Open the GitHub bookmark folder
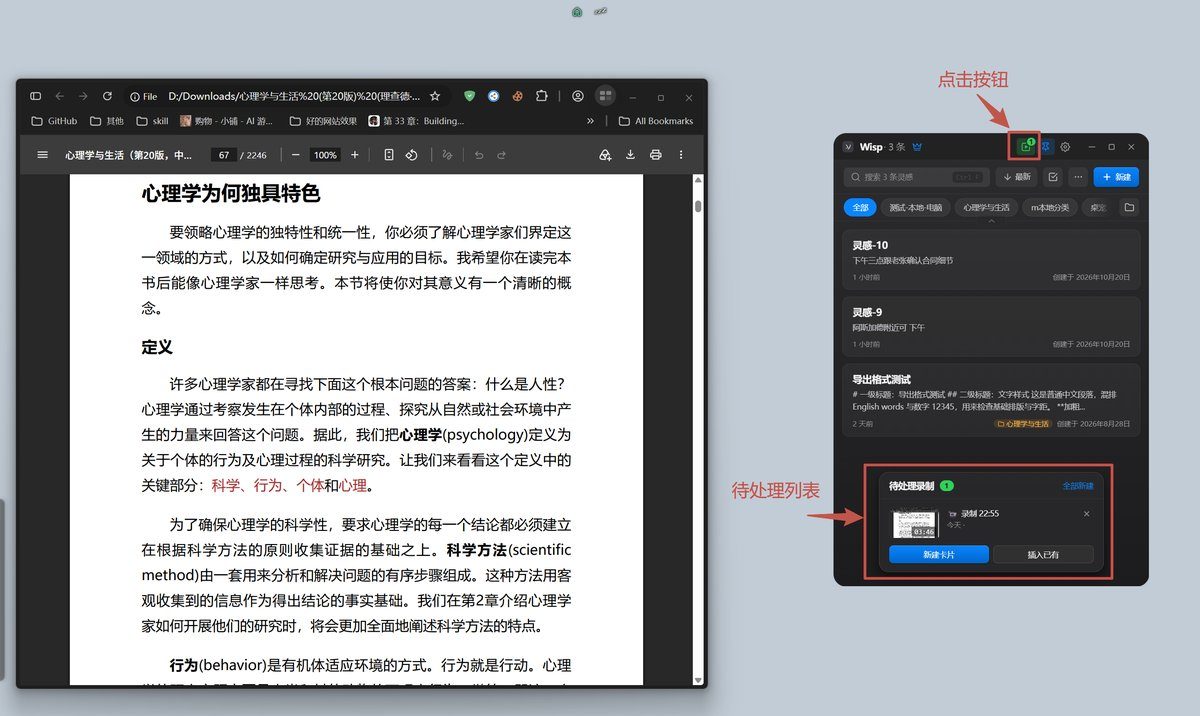 [x=54, y=121]
